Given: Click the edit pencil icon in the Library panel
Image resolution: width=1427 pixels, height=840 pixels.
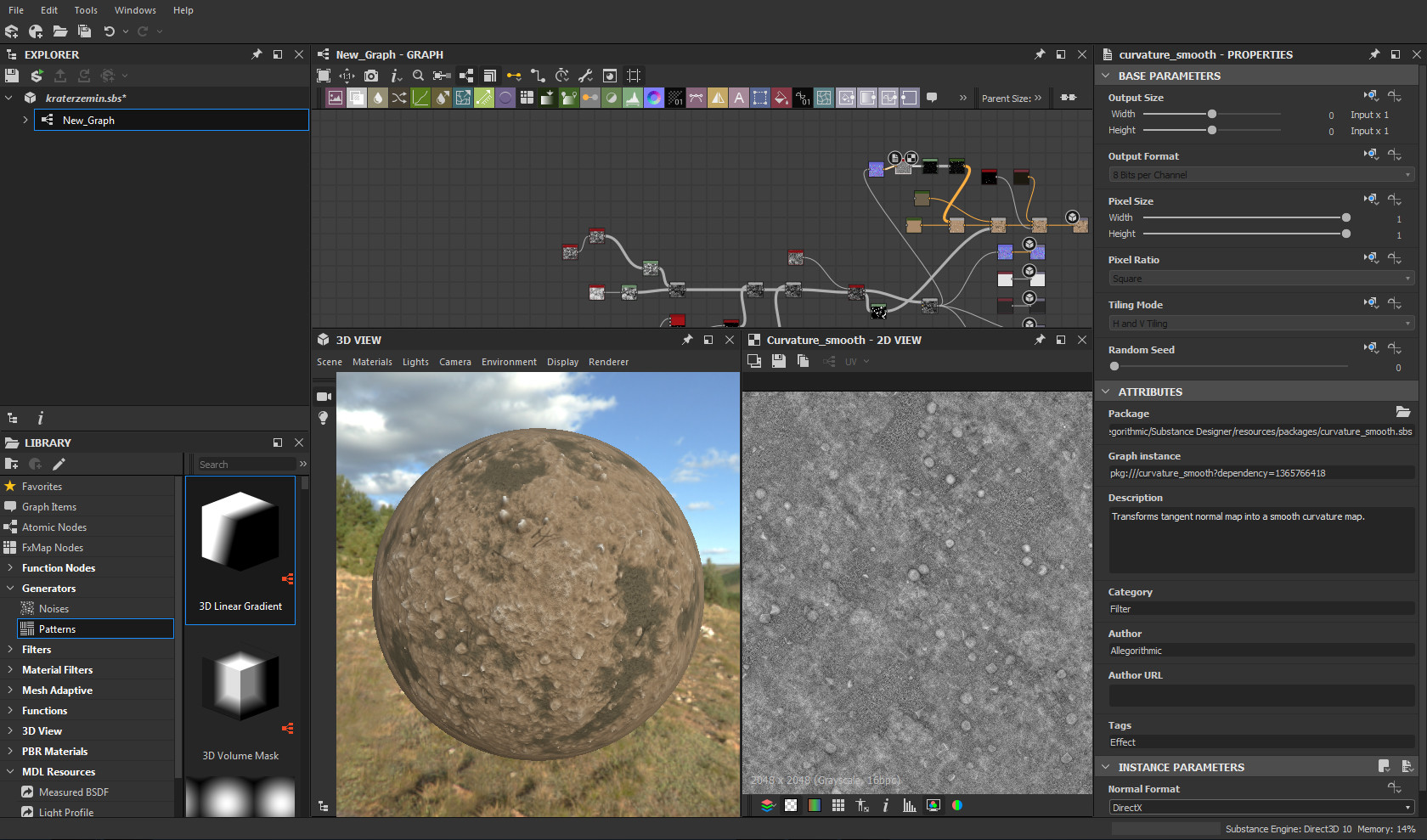Looking at the screenshot, I should (59, 464).
